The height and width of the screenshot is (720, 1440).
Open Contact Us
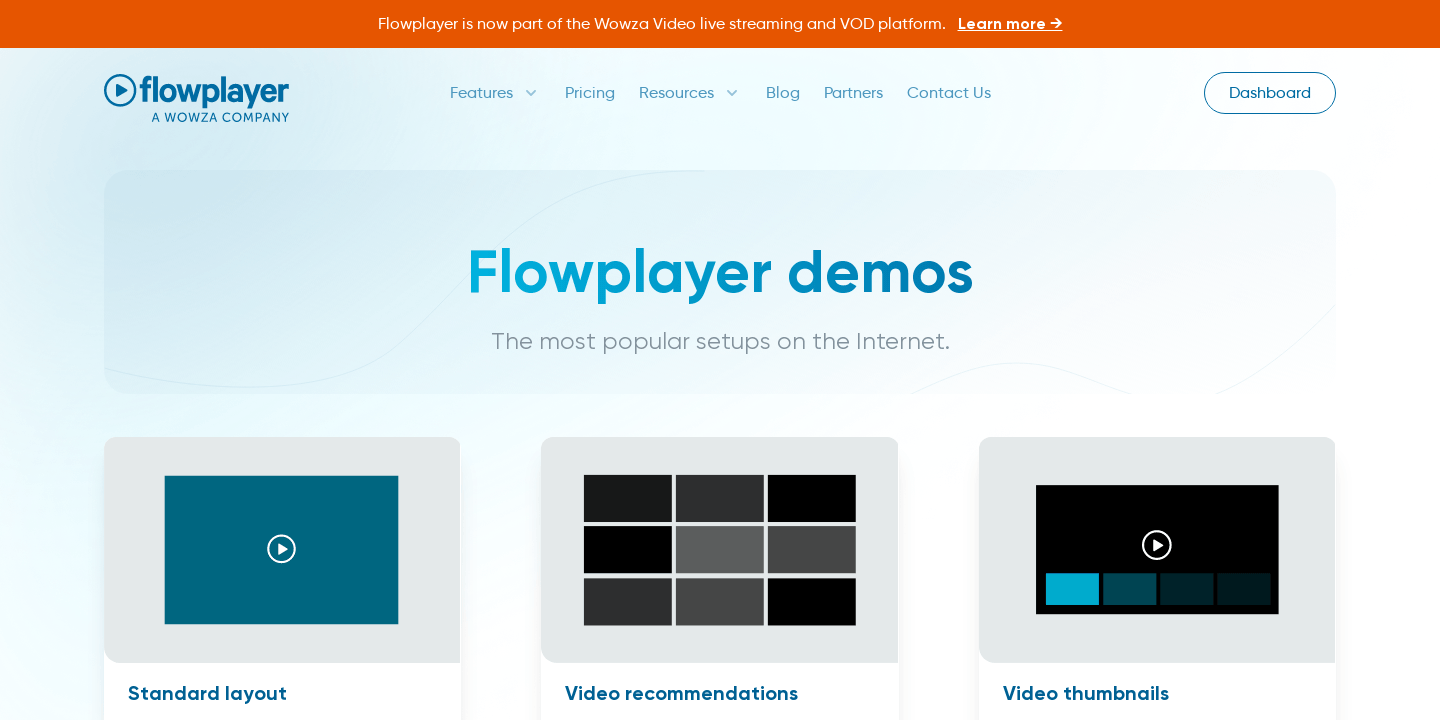[948, 92]
